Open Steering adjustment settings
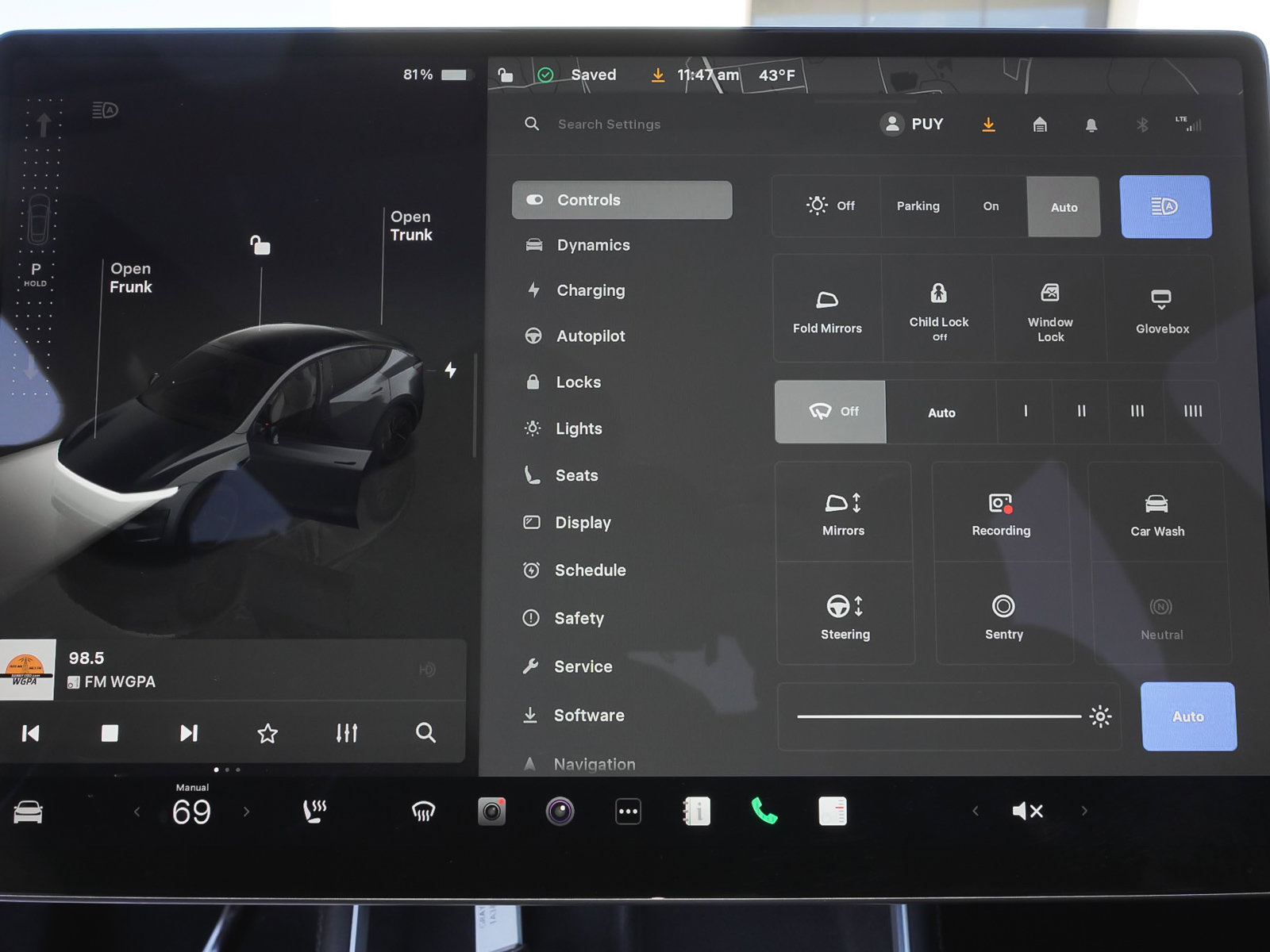The height and width of the screenshot is (952, 1270). [845, 615]
